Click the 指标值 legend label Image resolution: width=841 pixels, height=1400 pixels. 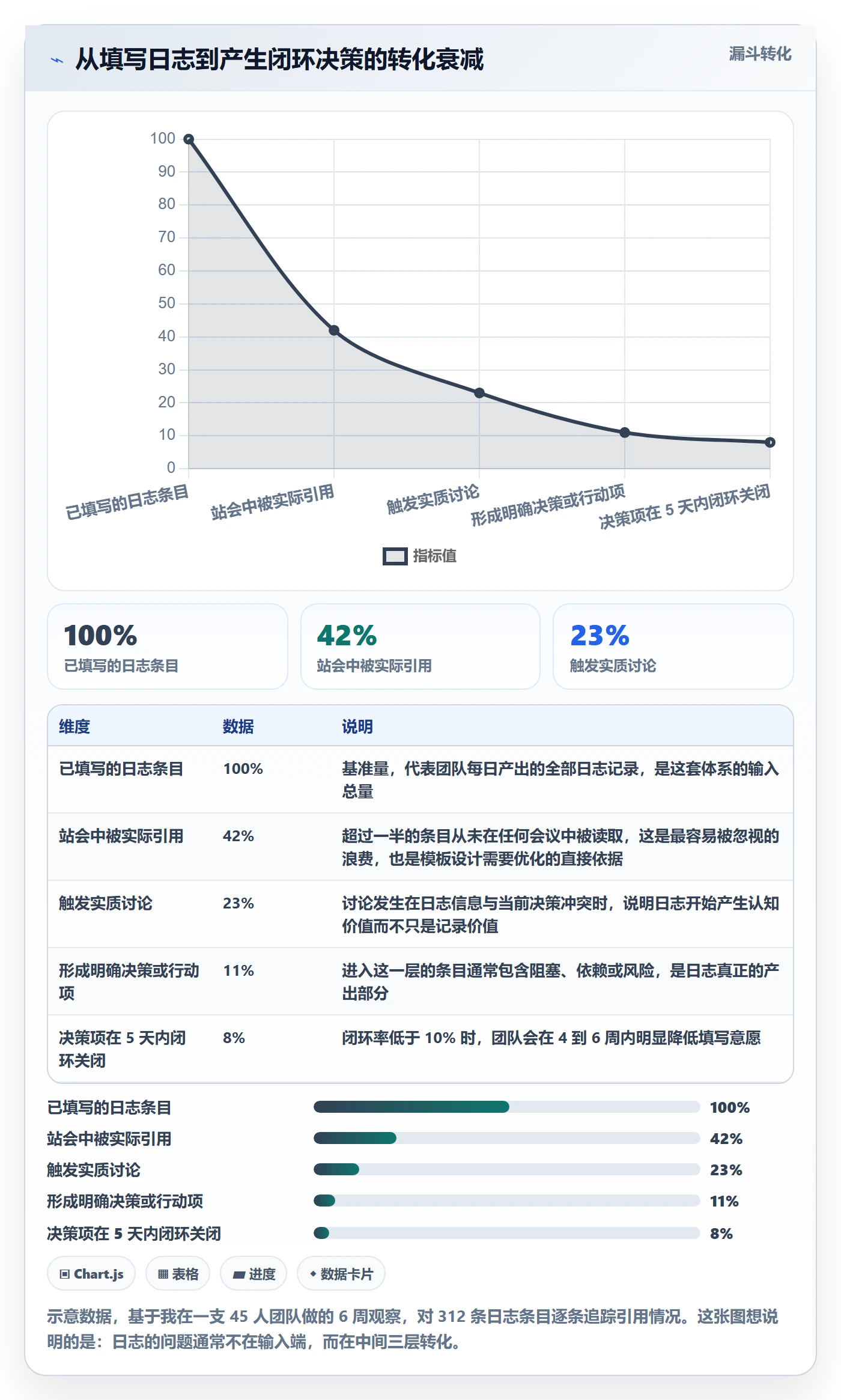435,556
